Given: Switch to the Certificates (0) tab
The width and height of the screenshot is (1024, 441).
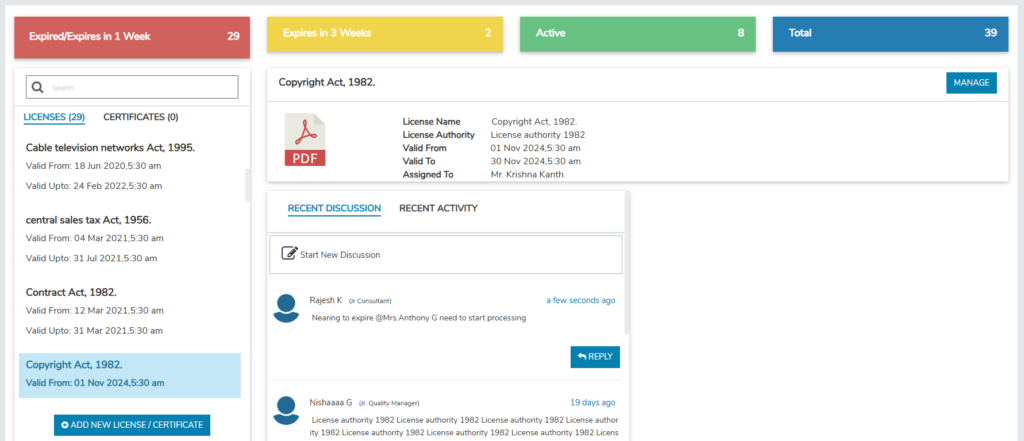Looking at the screenshot, I should click(x=141, y=117).
